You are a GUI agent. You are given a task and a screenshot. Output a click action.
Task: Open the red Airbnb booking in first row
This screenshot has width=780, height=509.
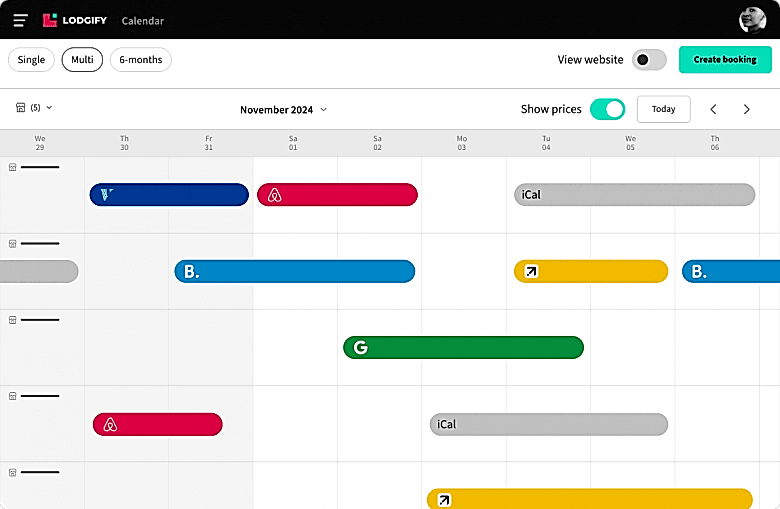tap(337, 195)
